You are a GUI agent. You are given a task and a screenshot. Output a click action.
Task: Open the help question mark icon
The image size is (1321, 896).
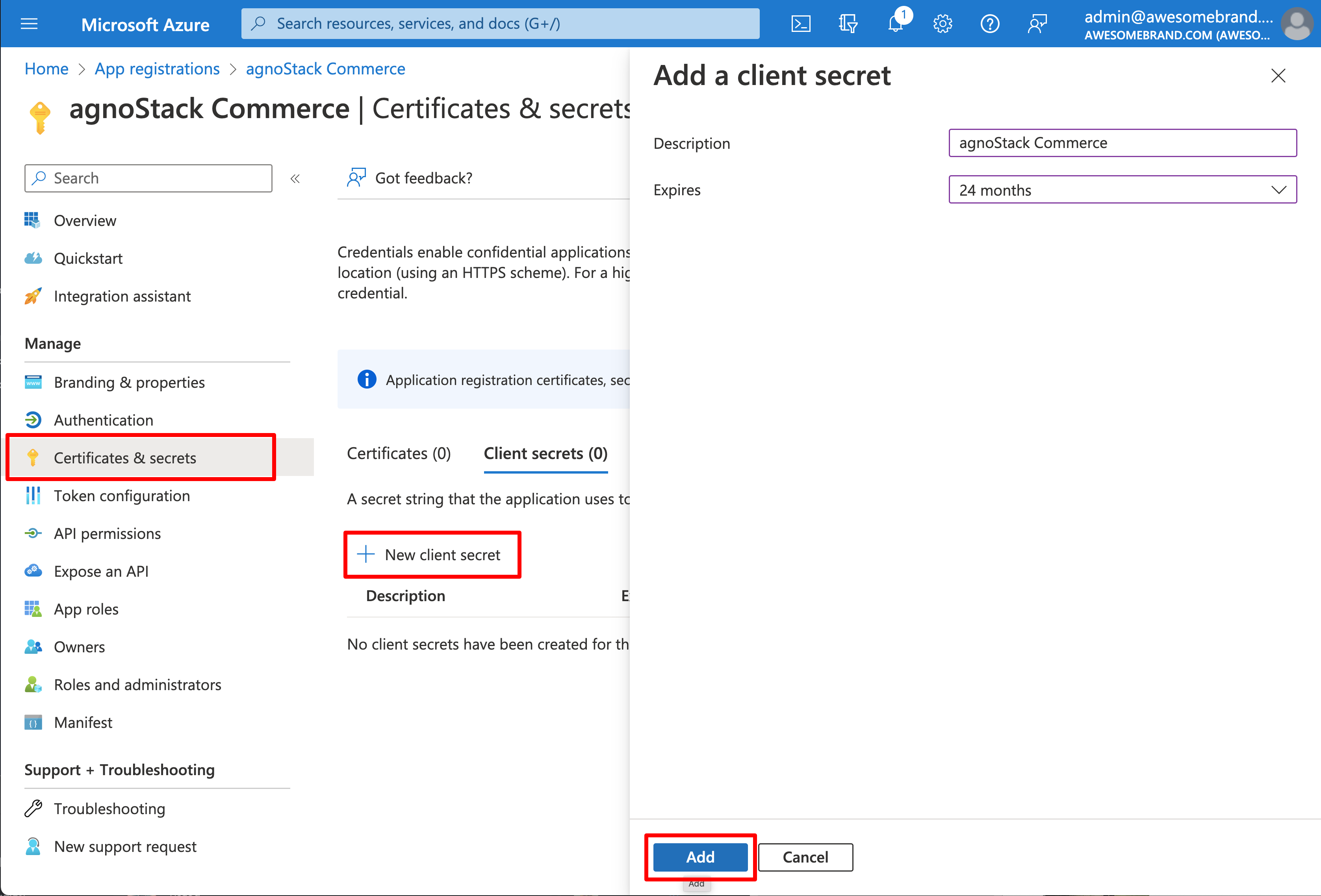pyautogui.click(x=990, y=24)
